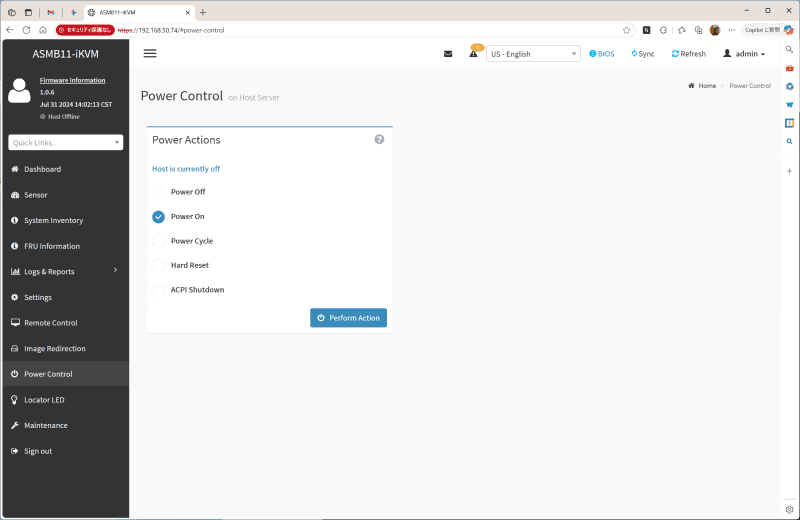Open the admin user dropdown
This screenshot has width=800, height=520.
tap(744, 54)
